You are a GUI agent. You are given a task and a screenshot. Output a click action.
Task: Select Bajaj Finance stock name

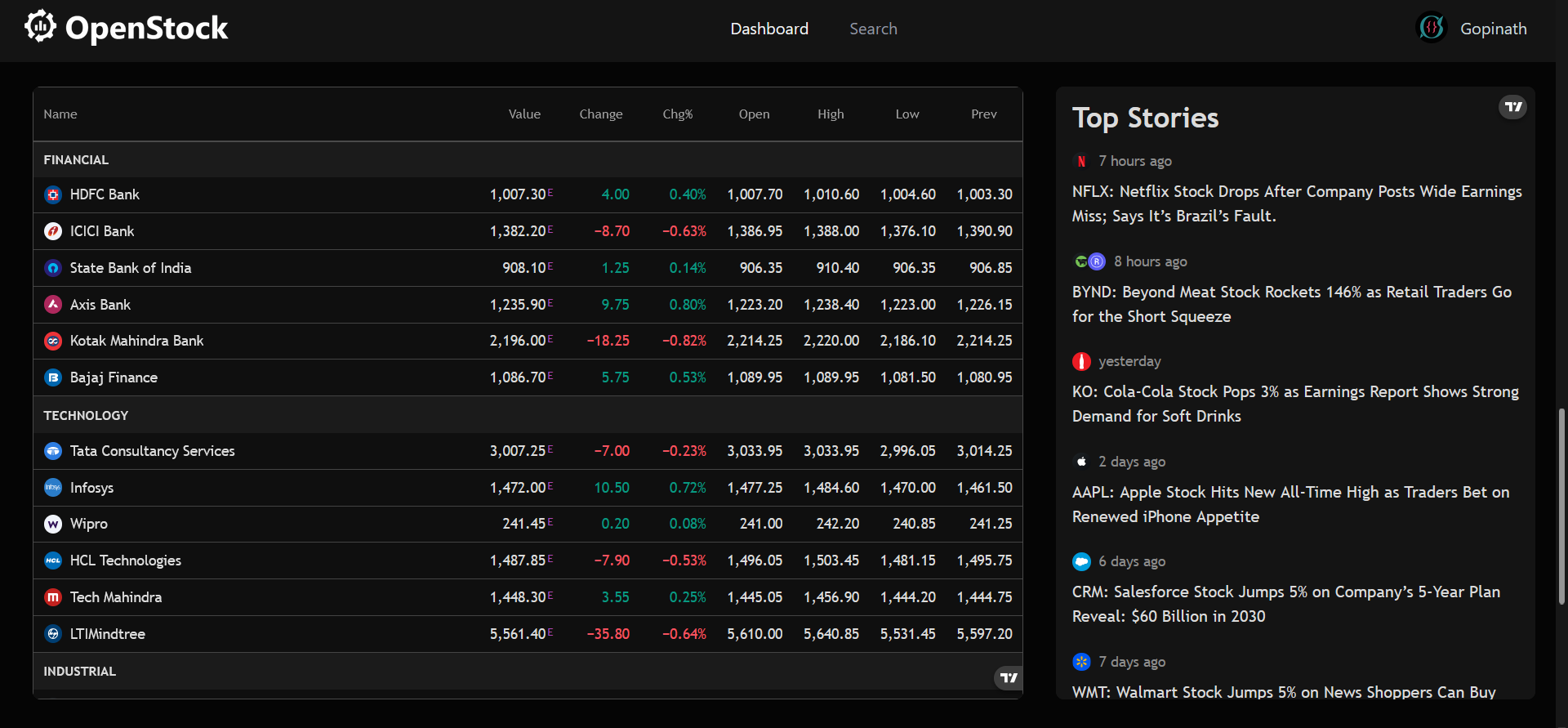click(114, 377)
